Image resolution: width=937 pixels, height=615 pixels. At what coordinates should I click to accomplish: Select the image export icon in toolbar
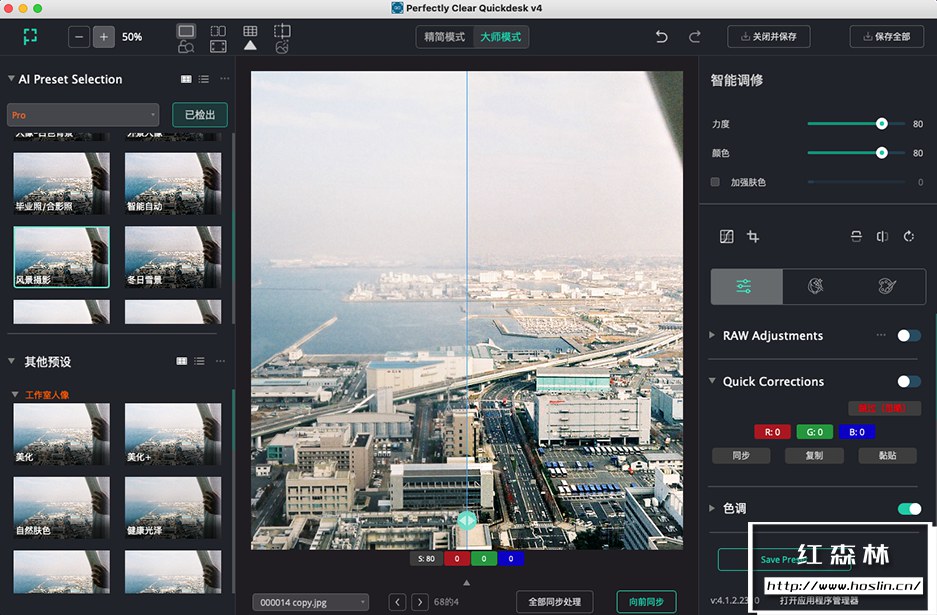click(282, 45)
